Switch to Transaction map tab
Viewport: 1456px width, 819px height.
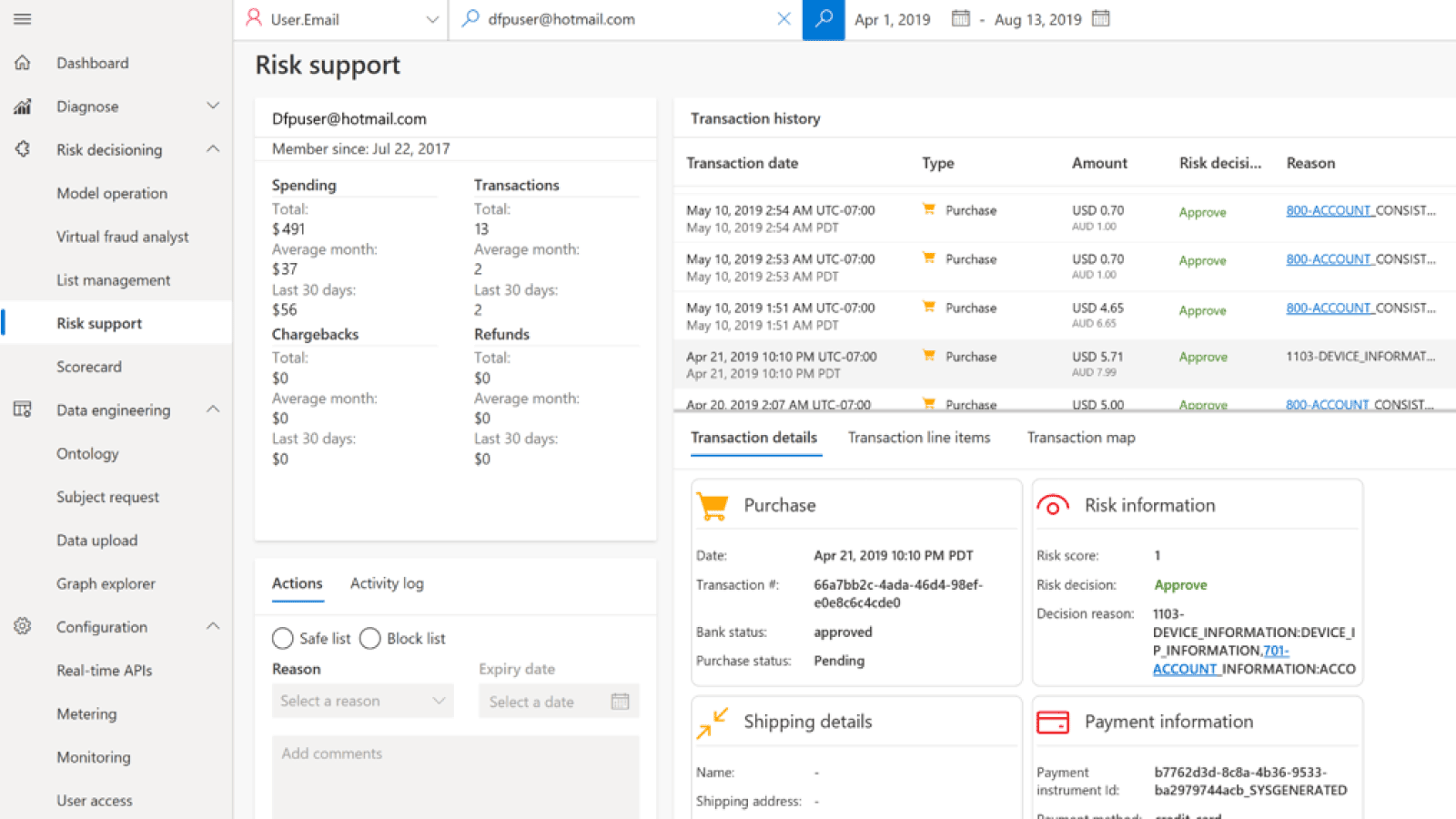point(1081,438)
